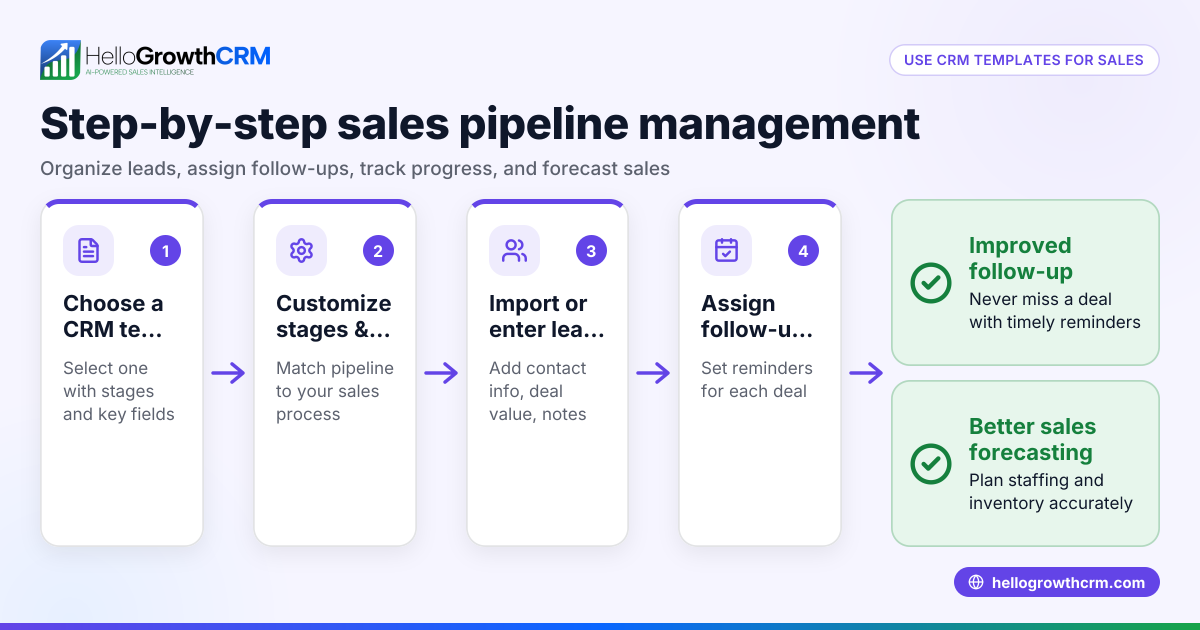The width and height of the screenshot is (1200, 630).
Task: Click the HelloGrowthCRM brand name text
Action: coord(178,55)
